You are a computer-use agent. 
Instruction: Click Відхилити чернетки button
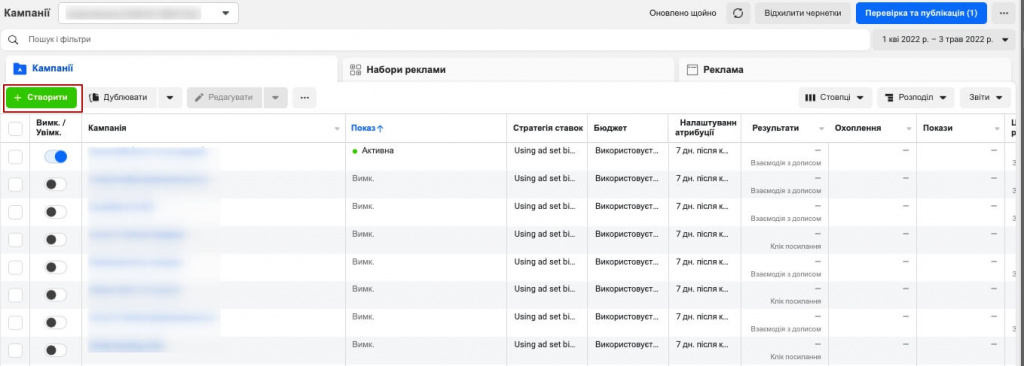coord(803,13)
